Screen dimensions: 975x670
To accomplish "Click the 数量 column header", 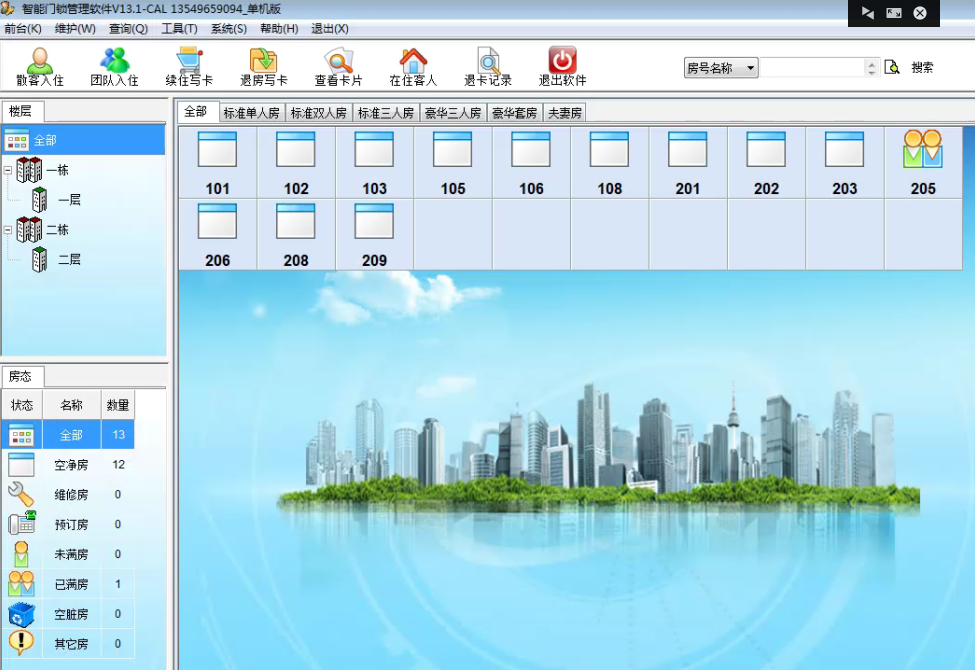I will click(118, 405).
